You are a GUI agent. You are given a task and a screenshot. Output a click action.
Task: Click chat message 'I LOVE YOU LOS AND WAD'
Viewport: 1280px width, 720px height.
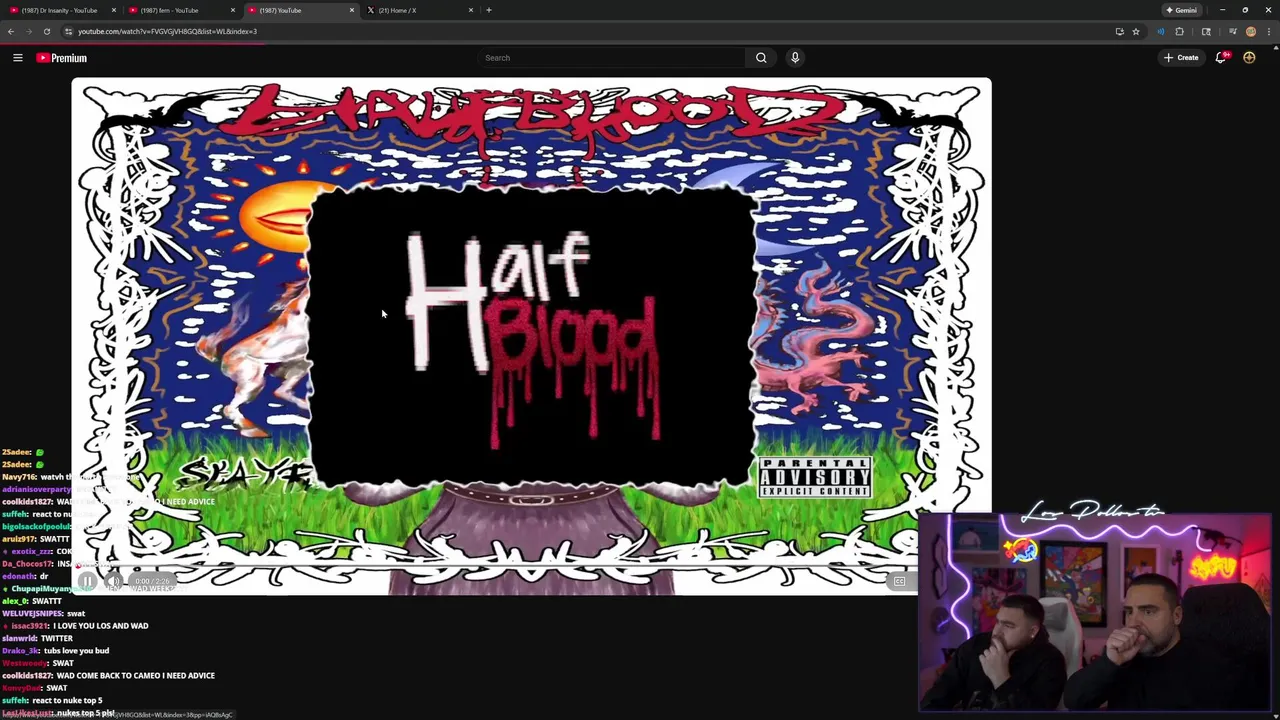100,626
